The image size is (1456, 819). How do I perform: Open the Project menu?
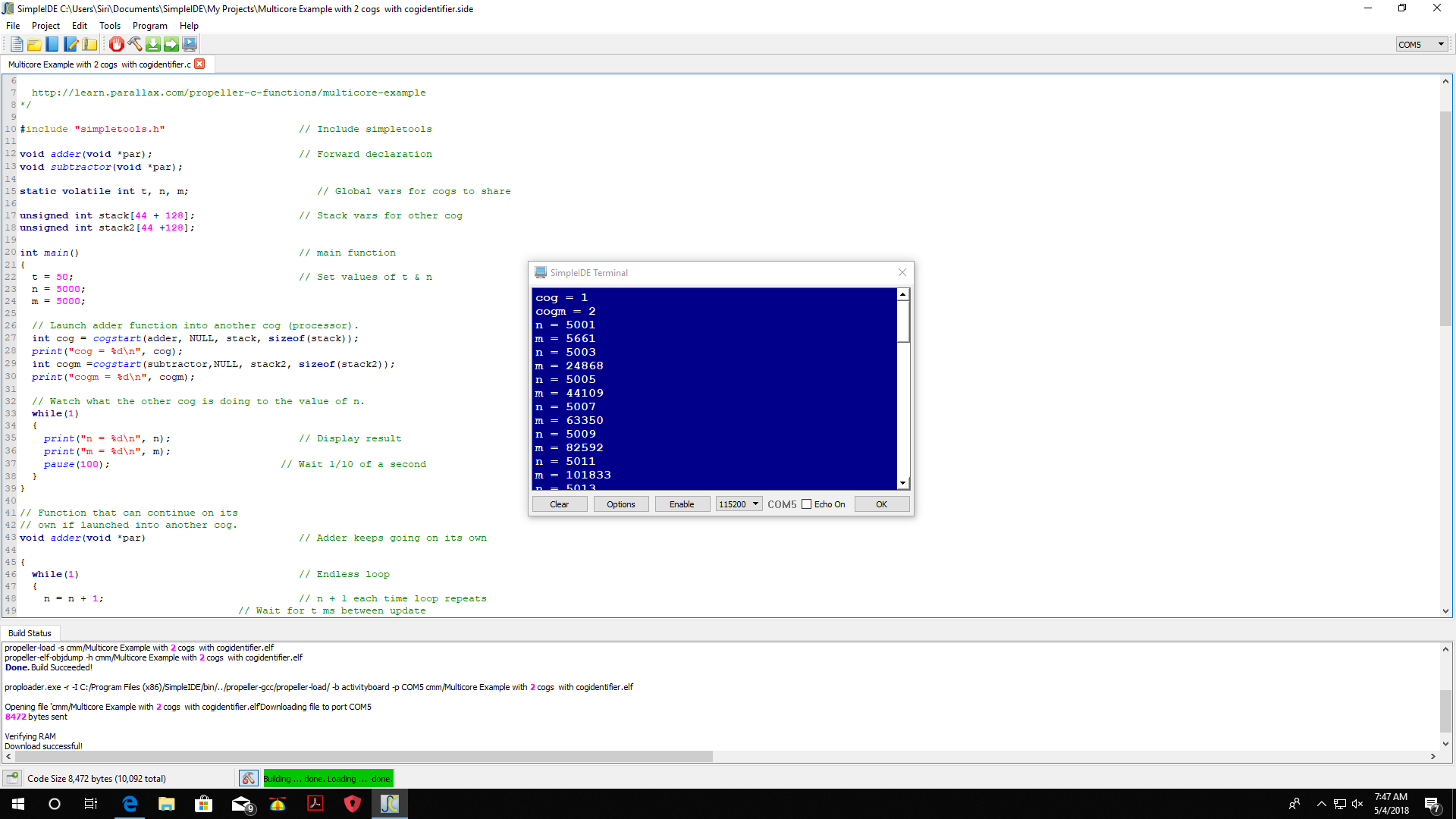(45, 25)
